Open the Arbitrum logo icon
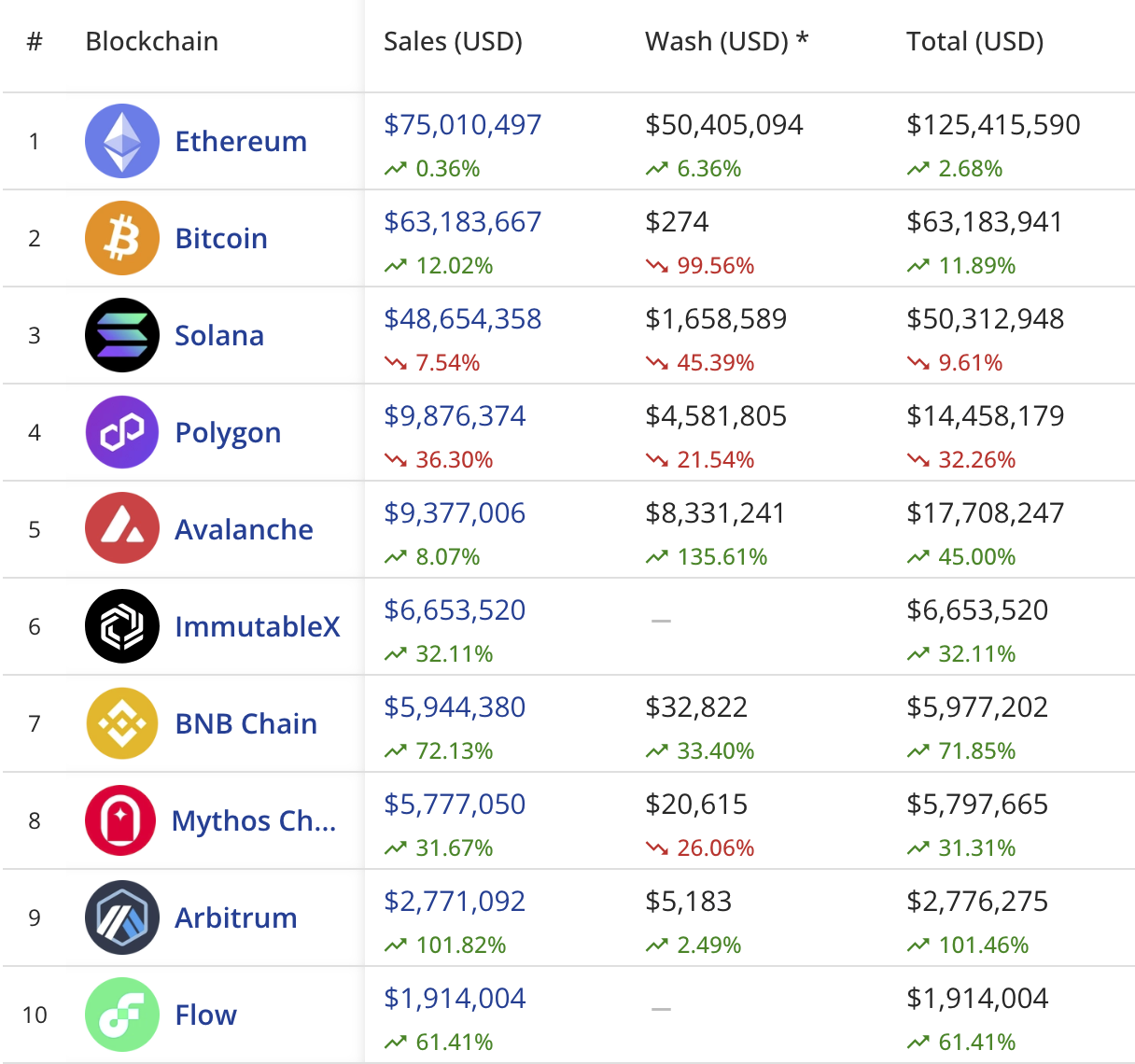This screenshot has width=1135, height=1064. click(x=122, y=917)
